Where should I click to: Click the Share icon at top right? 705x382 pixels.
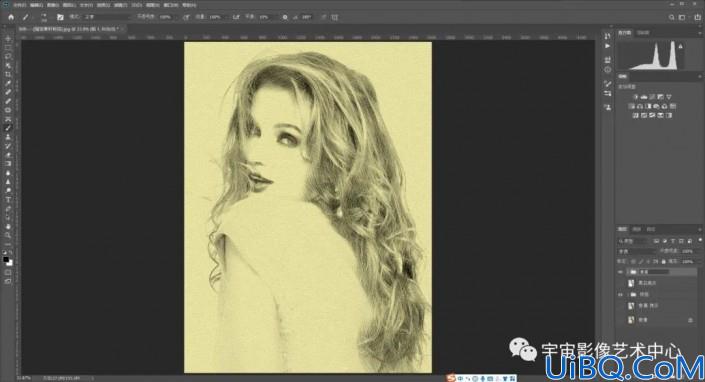698,17
